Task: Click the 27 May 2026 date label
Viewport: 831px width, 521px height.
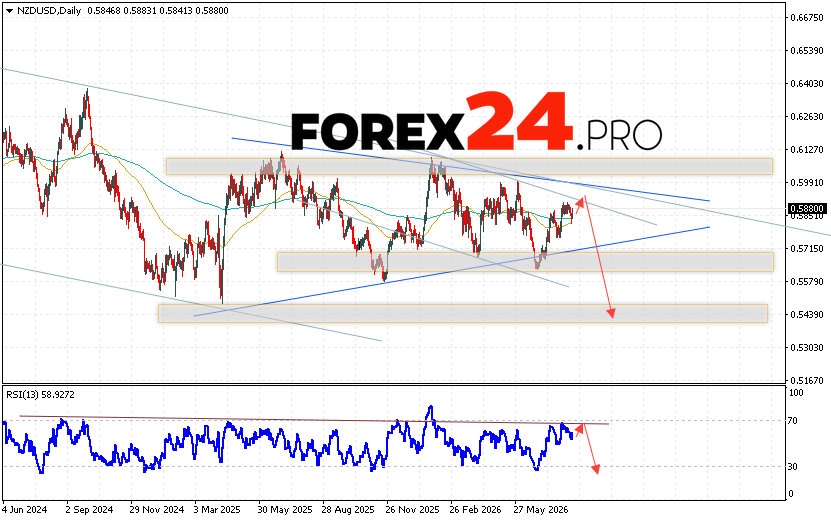Action: pos(541,510)
